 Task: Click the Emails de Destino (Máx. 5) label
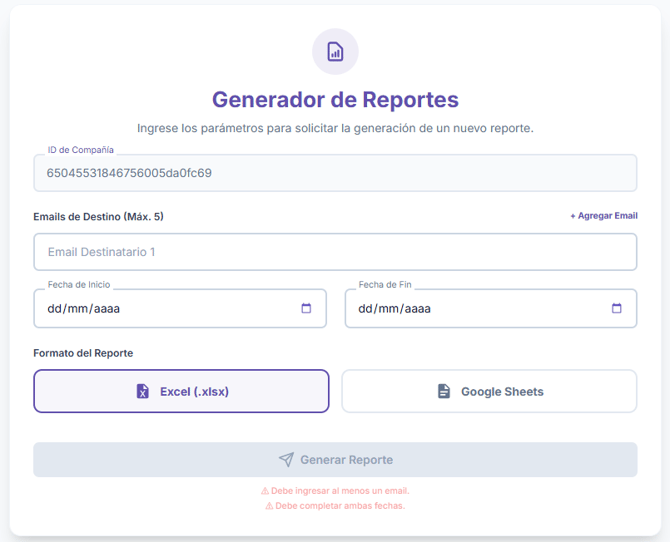tap(98, 216)
